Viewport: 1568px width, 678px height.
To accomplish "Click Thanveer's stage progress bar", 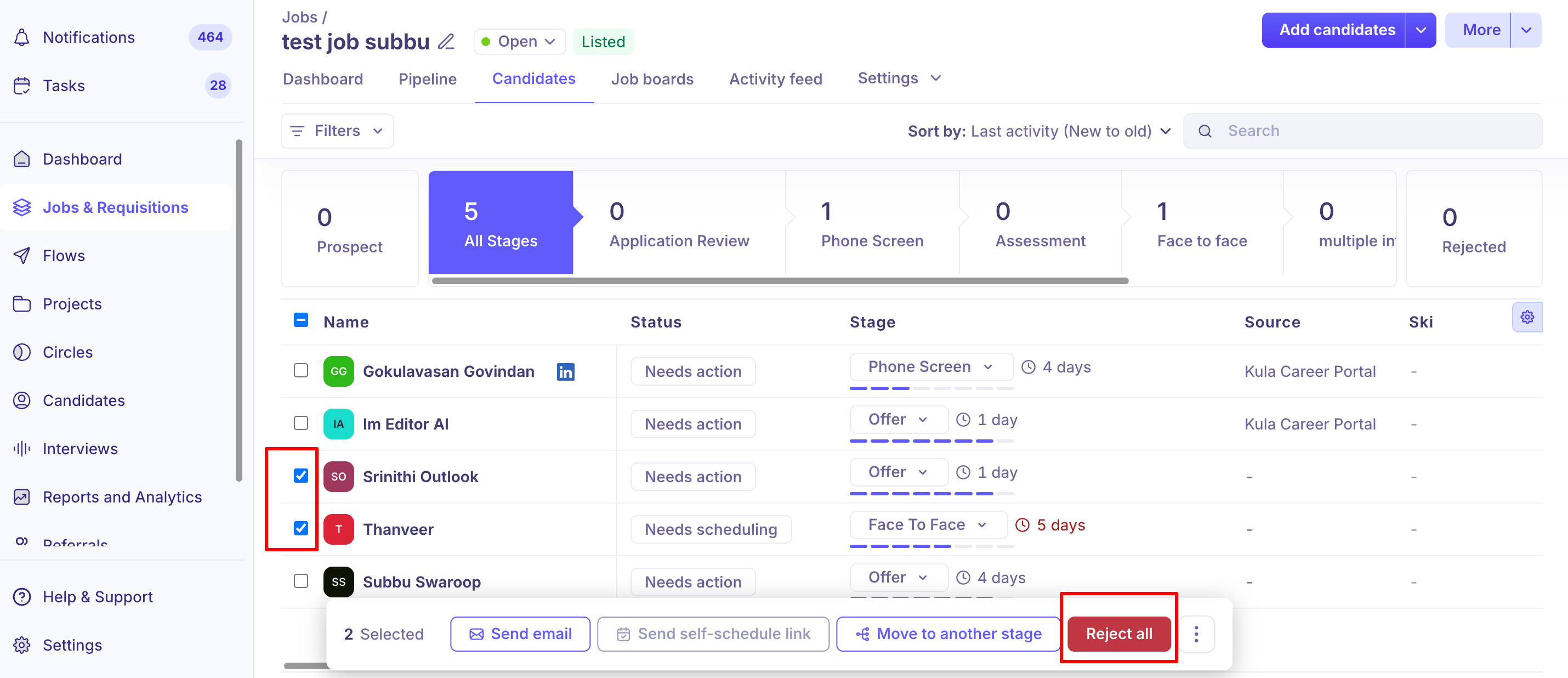I will 931,546.
